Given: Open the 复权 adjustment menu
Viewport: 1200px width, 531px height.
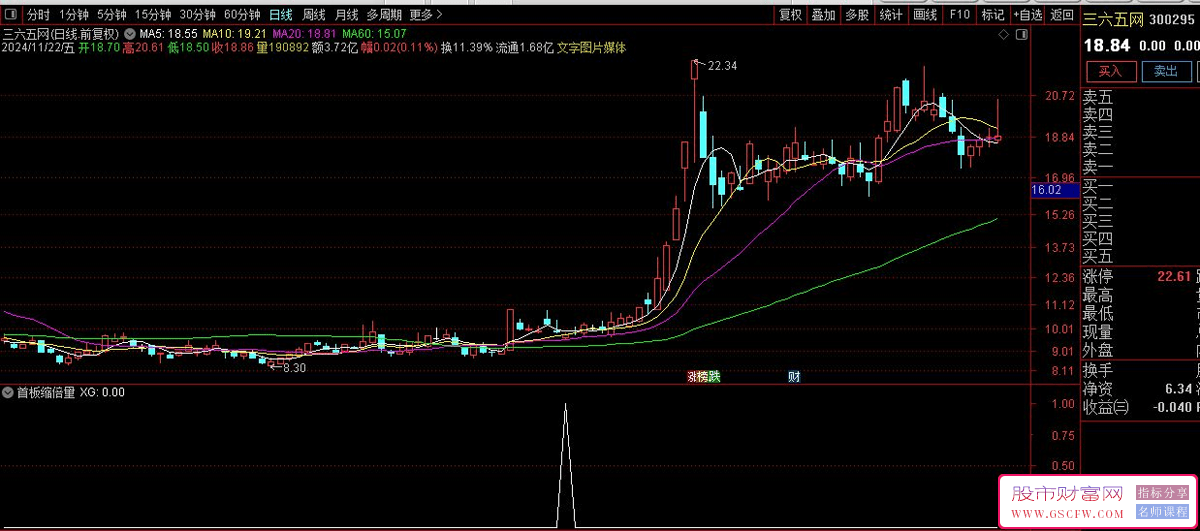Looking at the screenshot, I should coord(791,15).
